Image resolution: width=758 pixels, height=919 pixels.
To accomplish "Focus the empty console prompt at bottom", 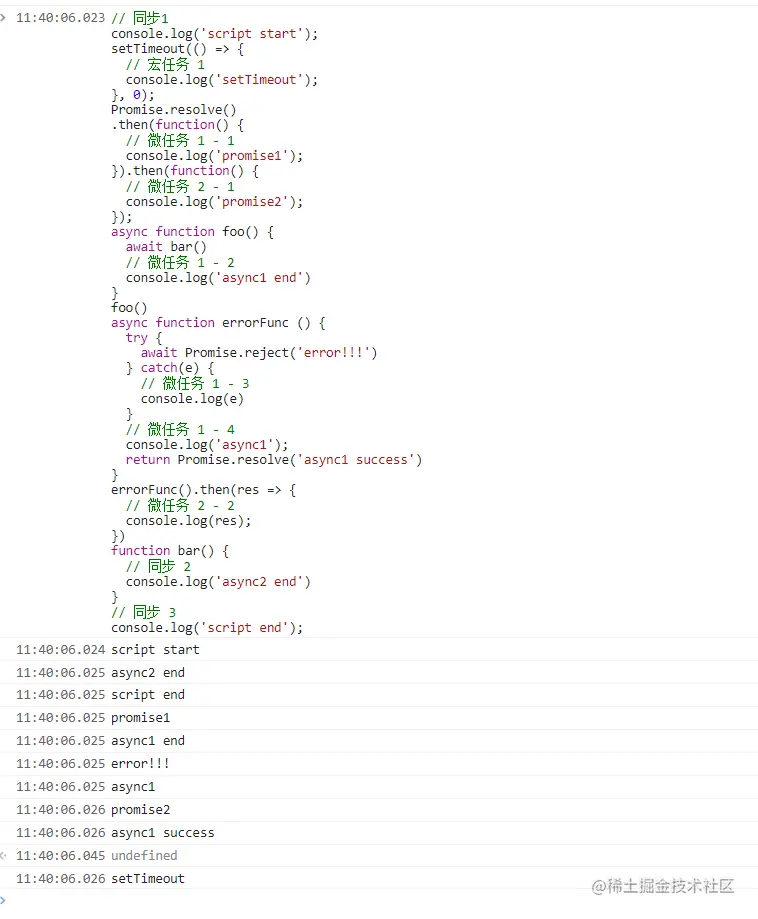I will coord(379,900).
